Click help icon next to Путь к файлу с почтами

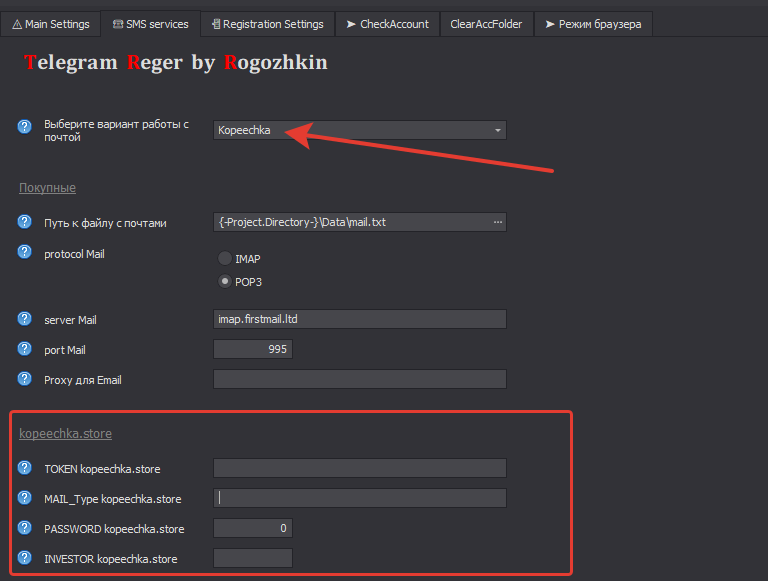(24, 221)
